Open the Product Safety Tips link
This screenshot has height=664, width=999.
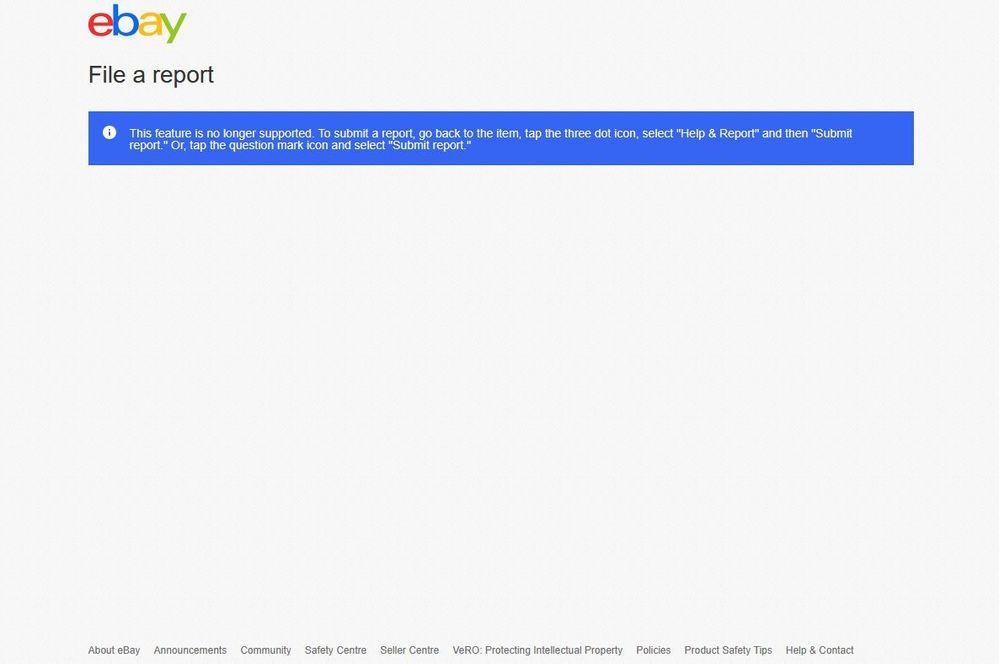click(728, 650)
